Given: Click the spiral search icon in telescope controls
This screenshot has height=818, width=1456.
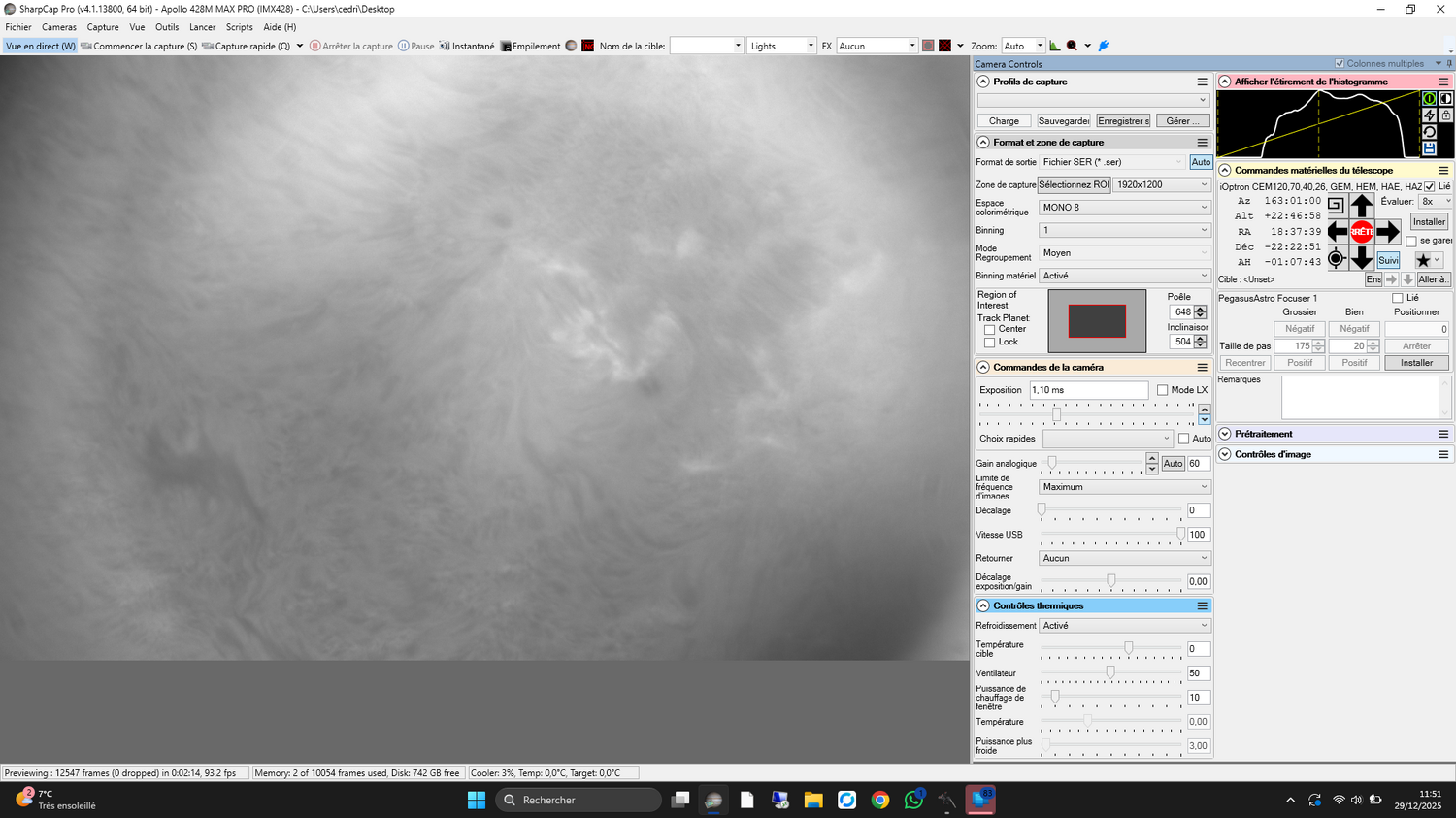Looking at the screenshot, I should (x=1336, y=206).
